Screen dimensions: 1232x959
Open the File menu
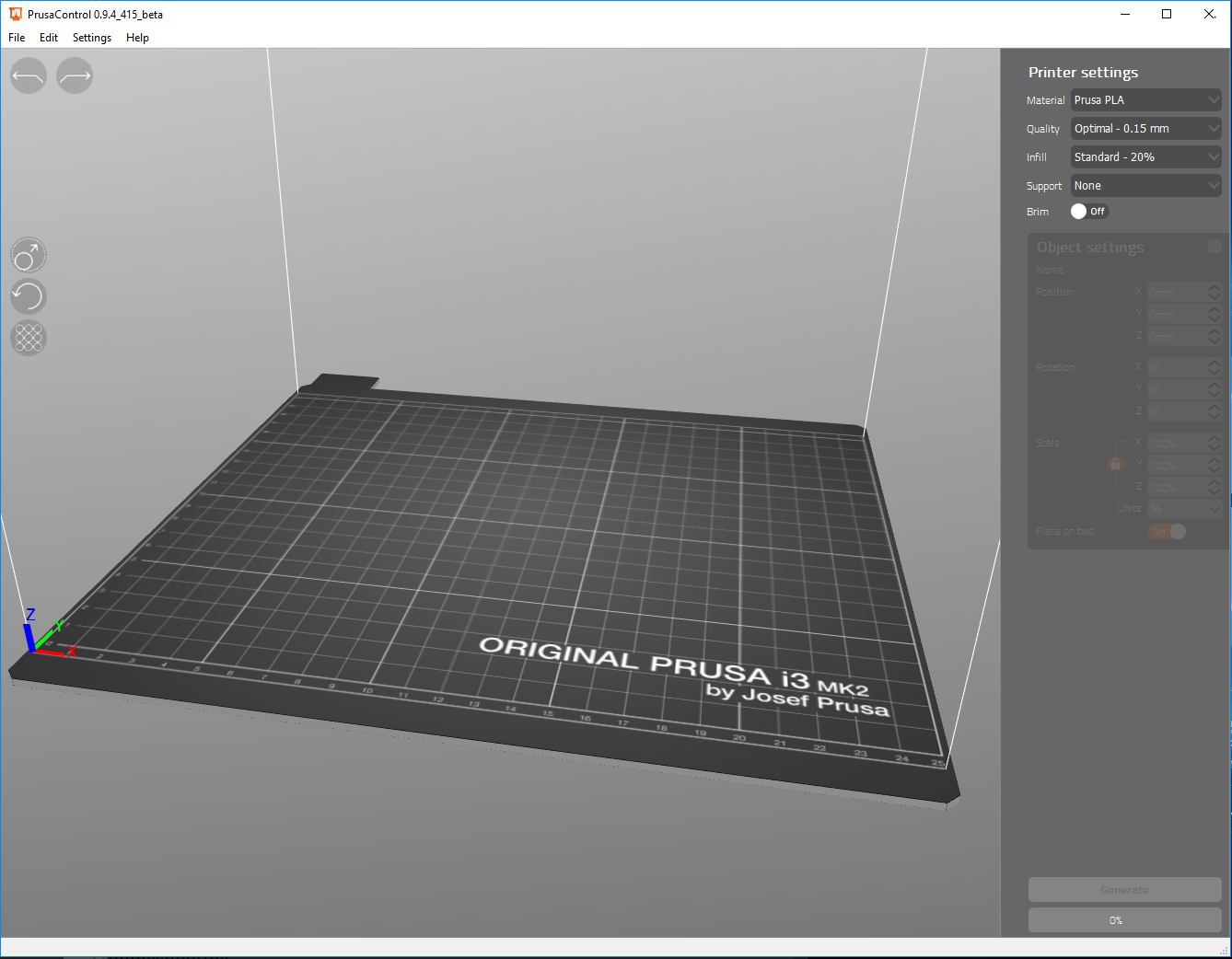click(x=17, y=38)
